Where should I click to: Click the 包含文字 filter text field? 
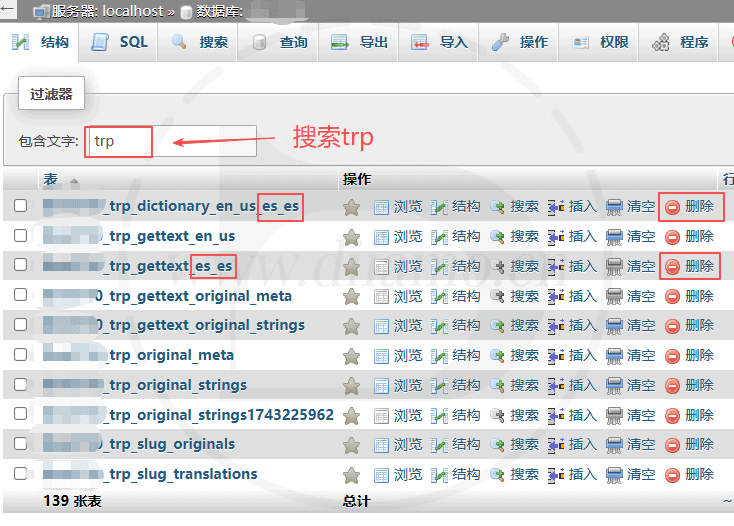170,141
